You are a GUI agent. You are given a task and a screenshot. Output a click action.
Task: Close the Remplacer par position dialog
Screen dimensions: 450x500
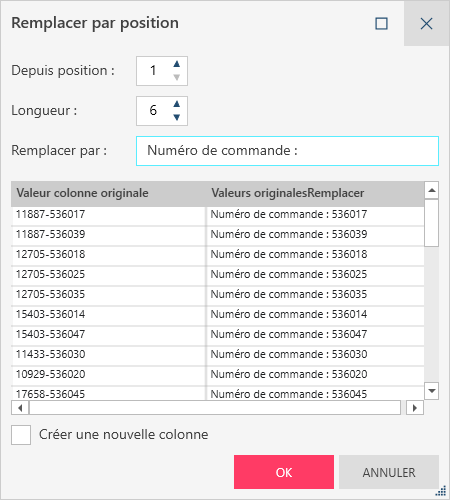click(x=426, y=24)
